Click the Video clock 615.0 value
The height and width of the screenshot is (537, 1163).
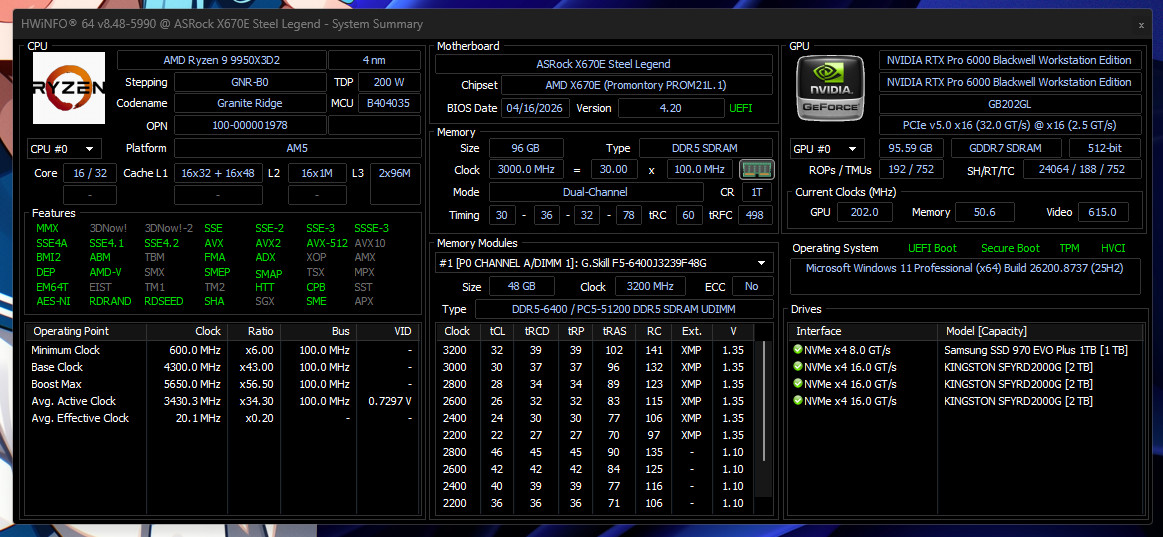coord(1102,212)
